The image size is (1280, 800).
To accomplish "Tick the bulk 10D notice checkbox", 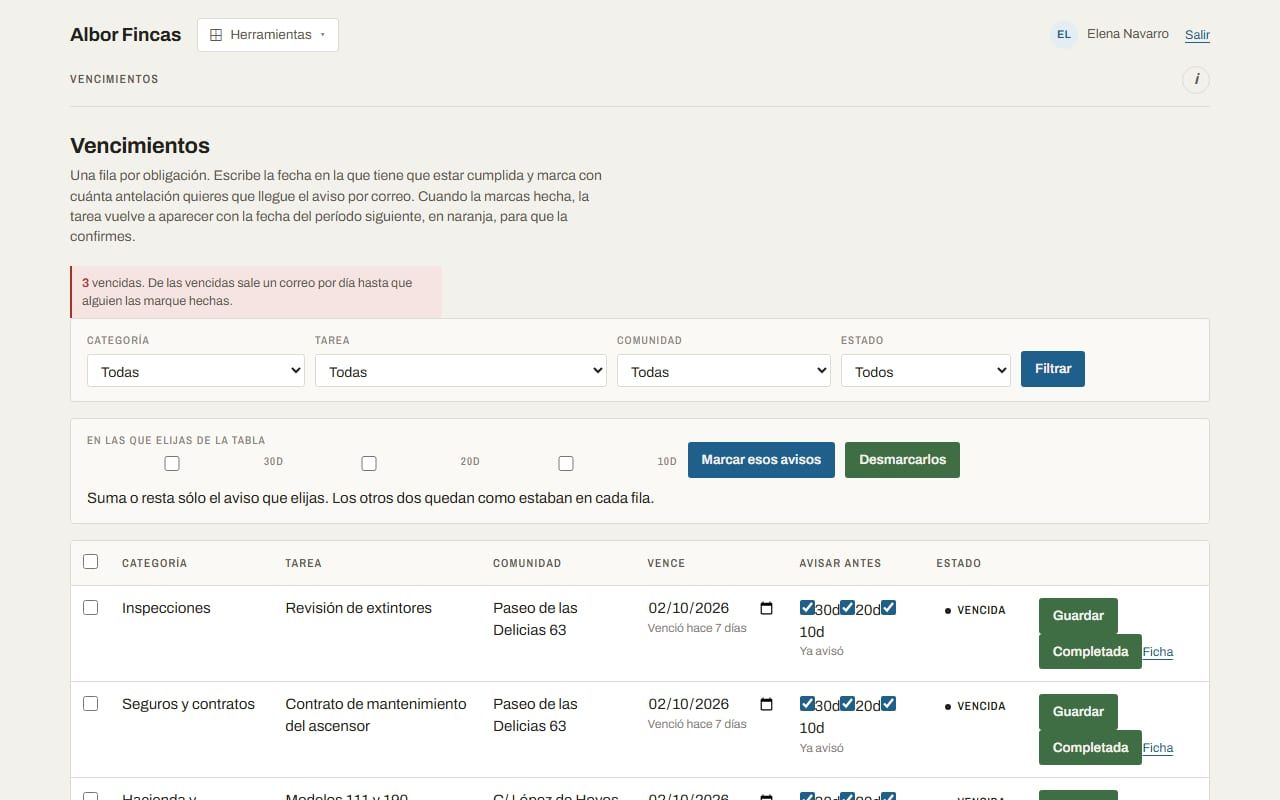I will point(566,463).
